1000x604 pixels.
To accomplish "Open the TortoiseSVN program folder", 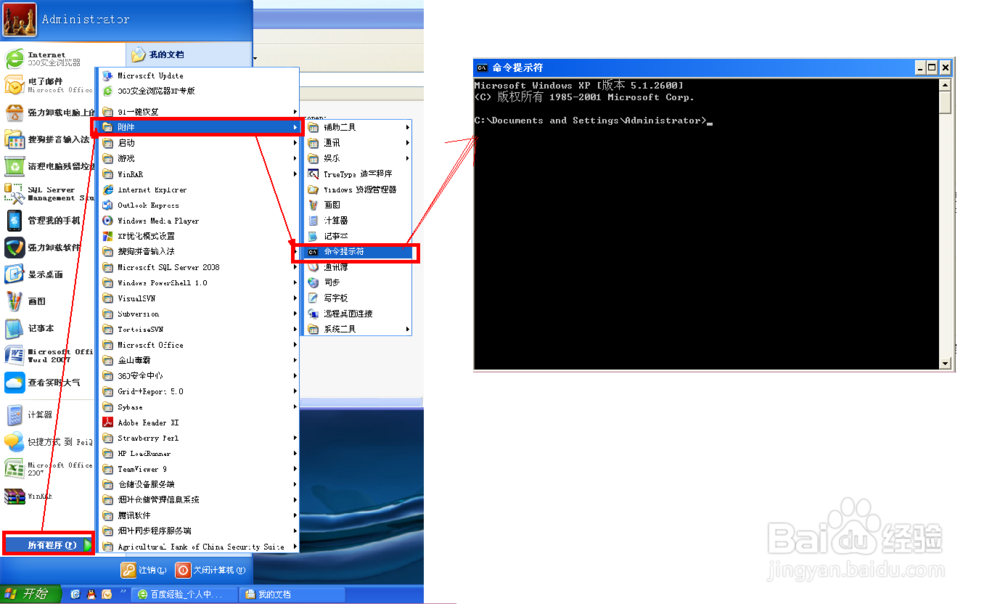I will [x=200, y=329].
